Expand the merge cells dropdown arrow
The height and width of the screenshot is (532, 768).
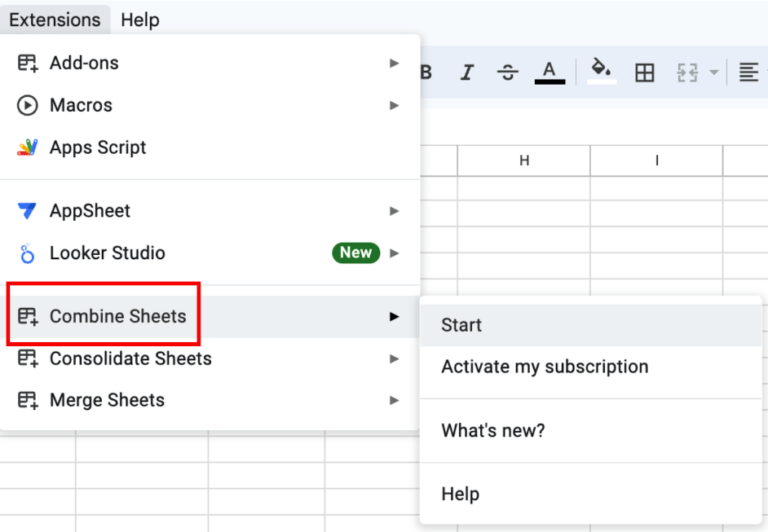(x=714, y=72)
